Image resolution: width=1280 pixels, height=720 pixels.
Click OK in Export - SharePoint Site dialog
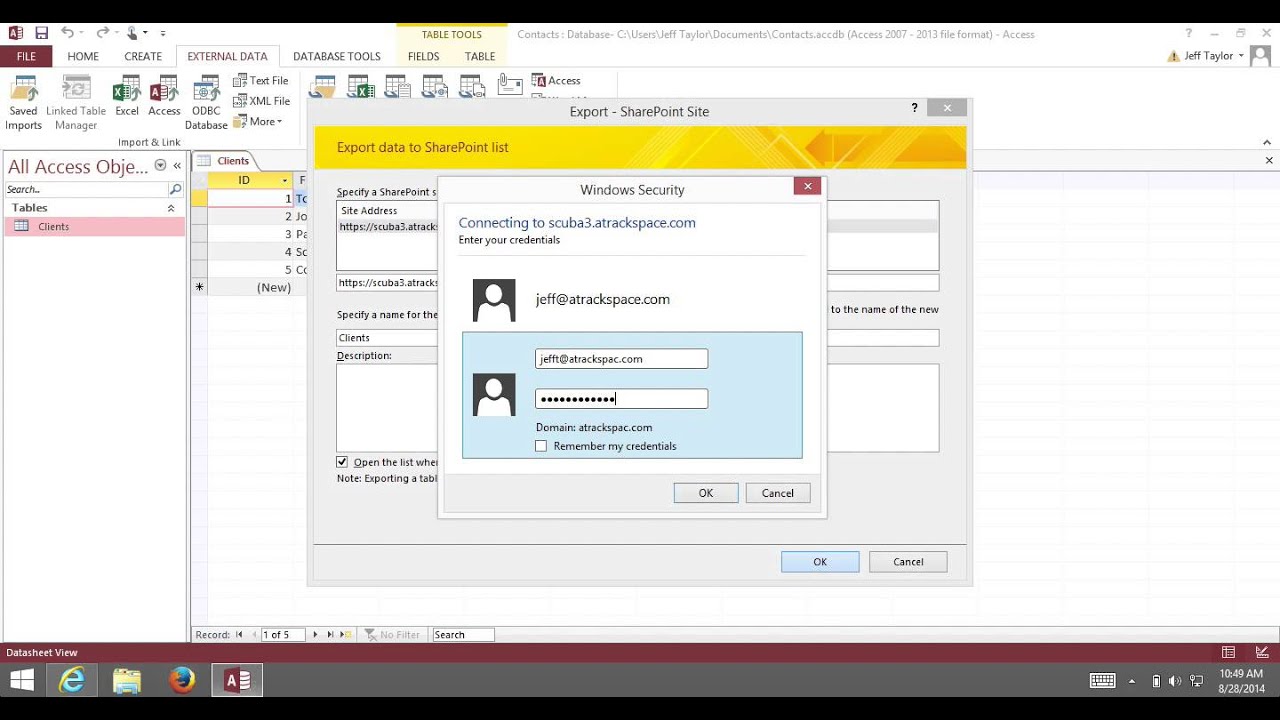(x=820, y=562)
